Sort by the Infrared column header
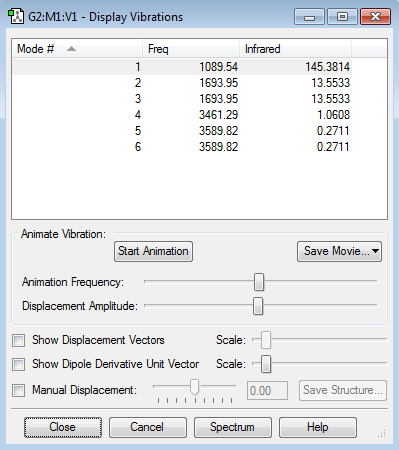Viewport: 399px width, 450px height. click(x=295, y=49)
